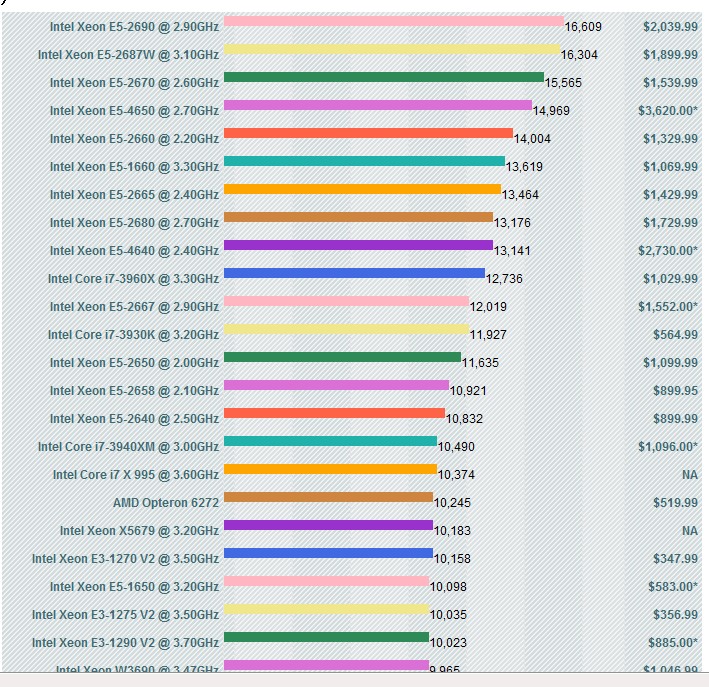Click the $564.99 price
709x687 pixels.
coord(676,336)
